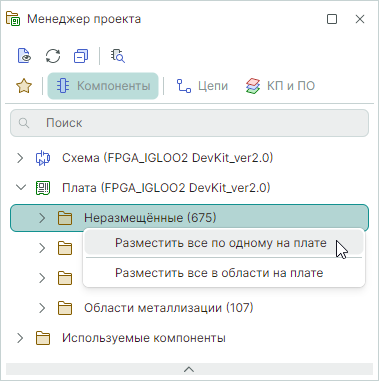This screenshot has height=381, width=379.
Task: Expand the Неразмещённые (675) folder
Action: coord(42,218)
